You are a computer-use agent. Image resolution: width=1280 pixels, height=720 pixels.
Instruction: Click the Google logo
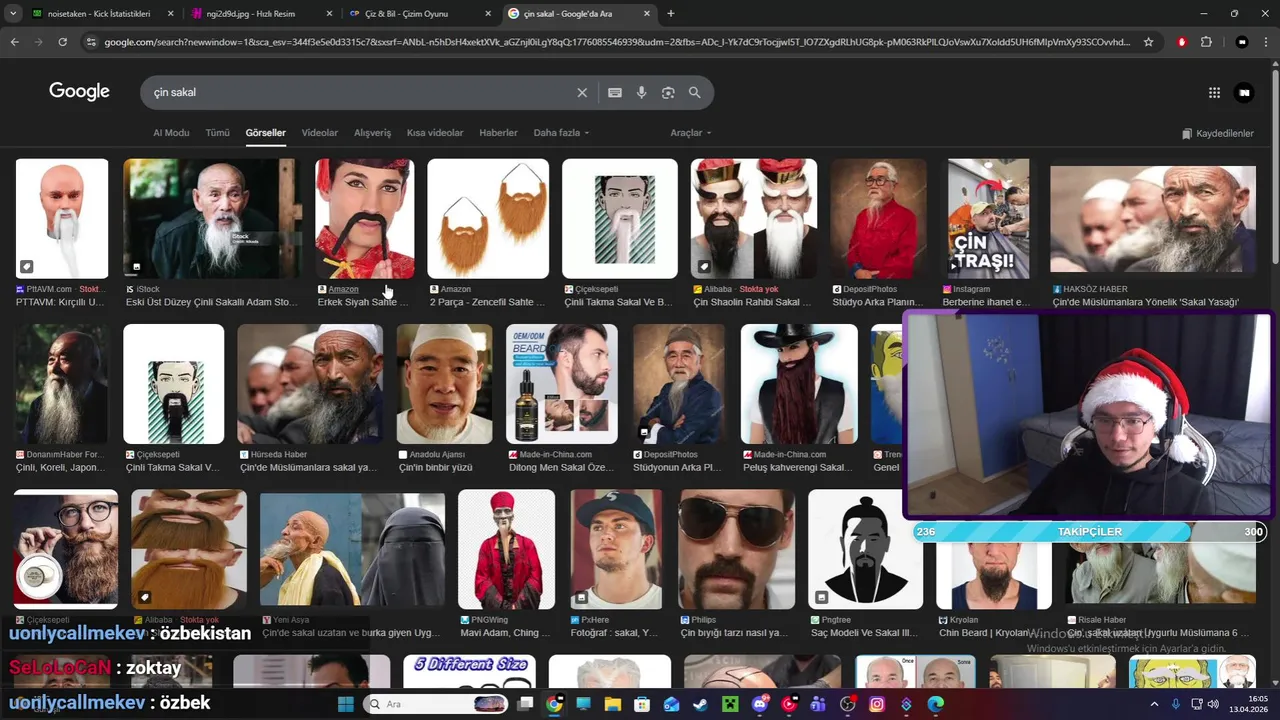click(79, 92)
